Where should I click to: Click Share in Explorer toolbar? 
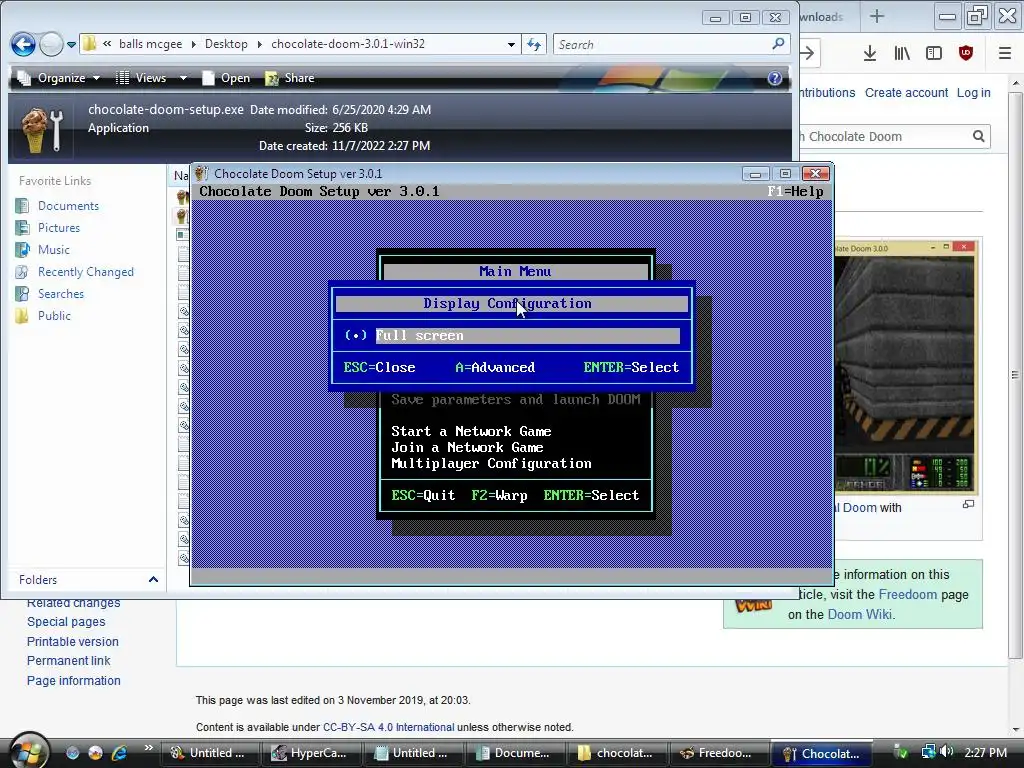click(290, 78)
